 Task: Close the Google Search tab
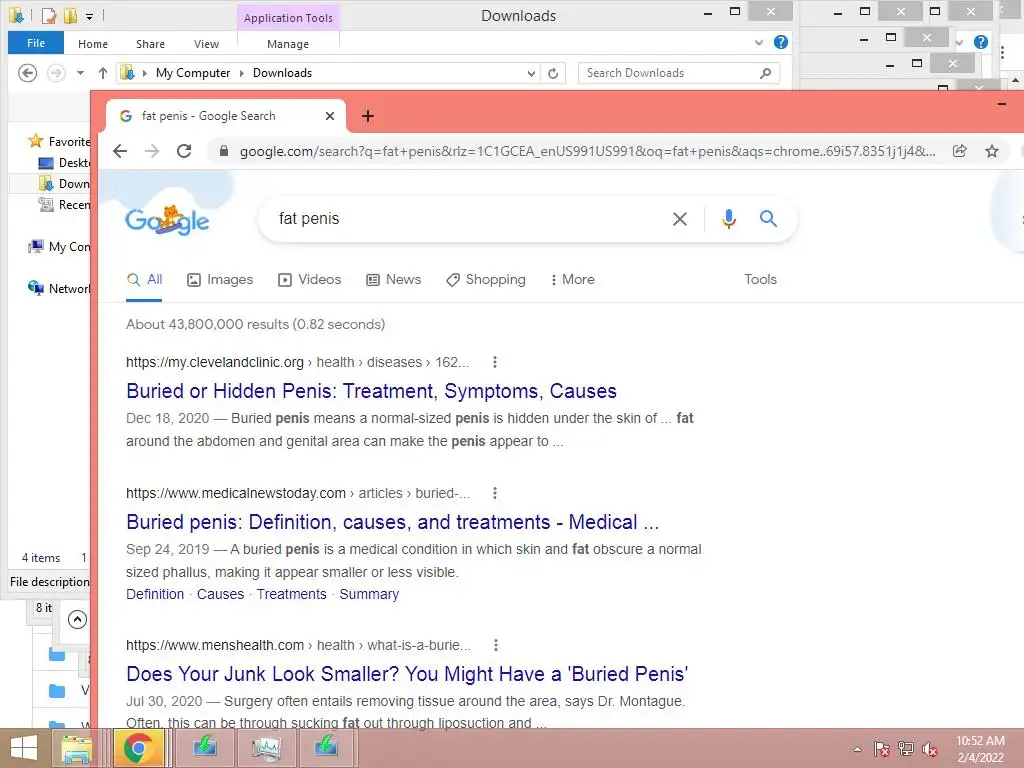click(x=330, y=116)
